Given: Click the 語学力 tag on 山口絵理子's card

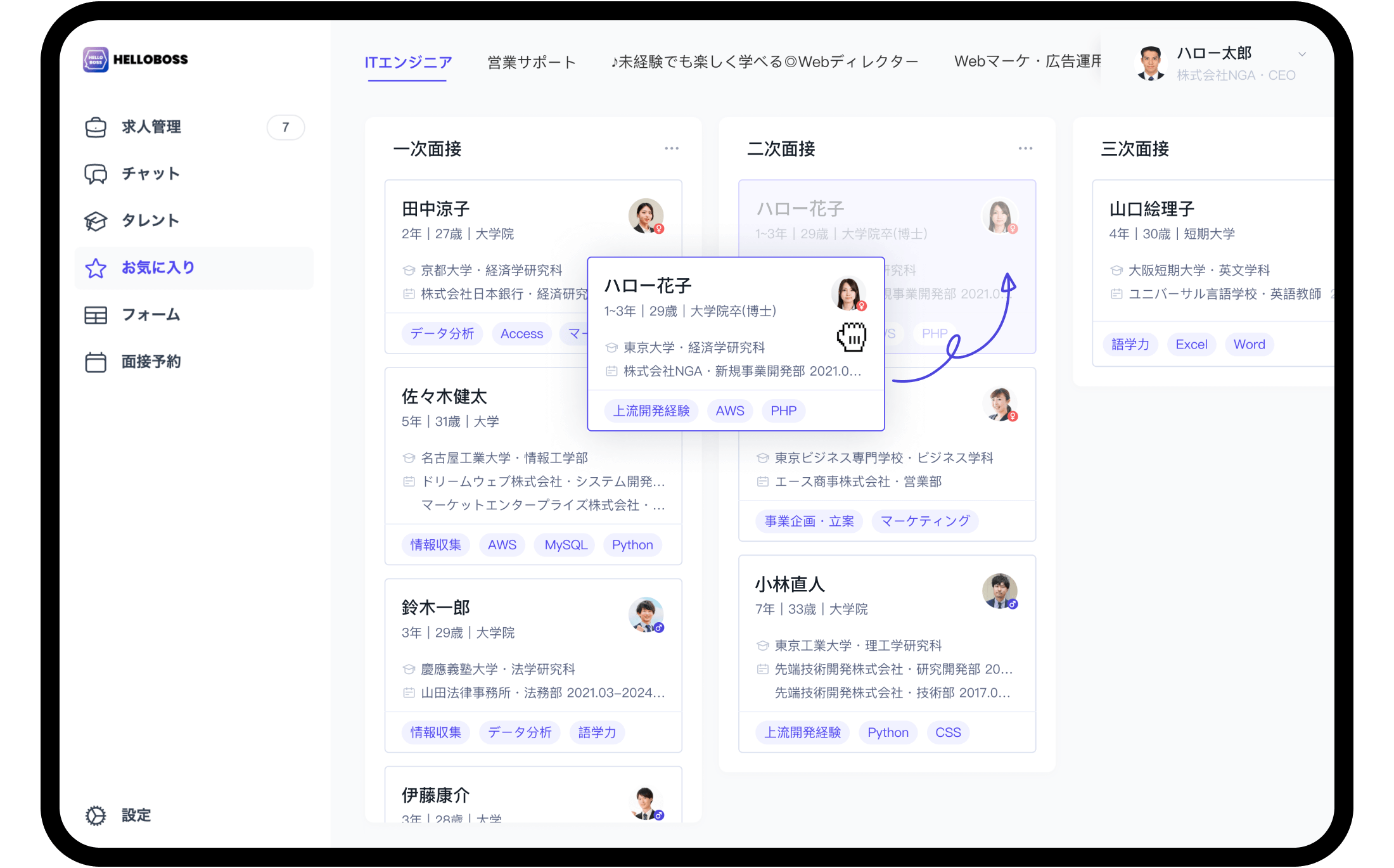Looking at the screenshot, I should (x=1130, y=345).
